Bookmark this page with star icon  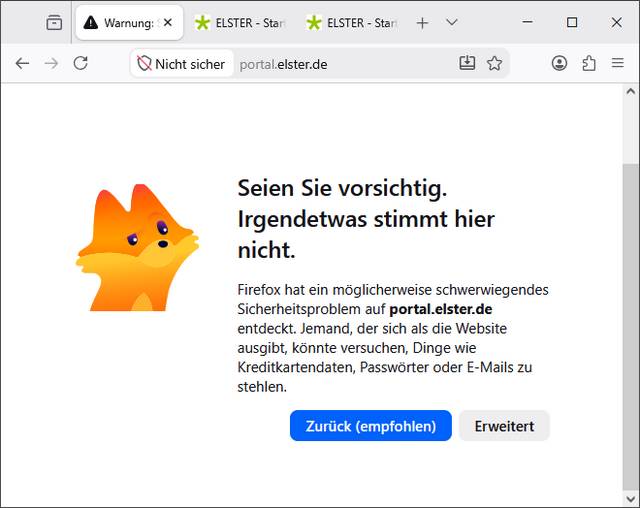tap(494, 63)
